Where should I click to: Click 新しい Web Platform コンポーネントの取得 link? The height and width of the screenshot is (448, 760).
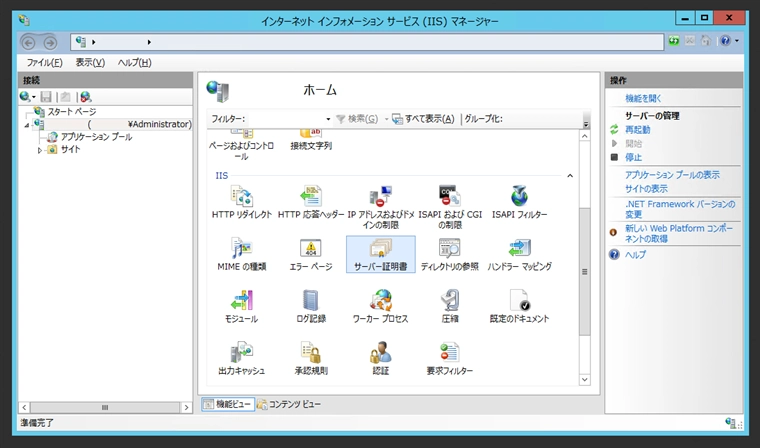(x=679, y=233)
